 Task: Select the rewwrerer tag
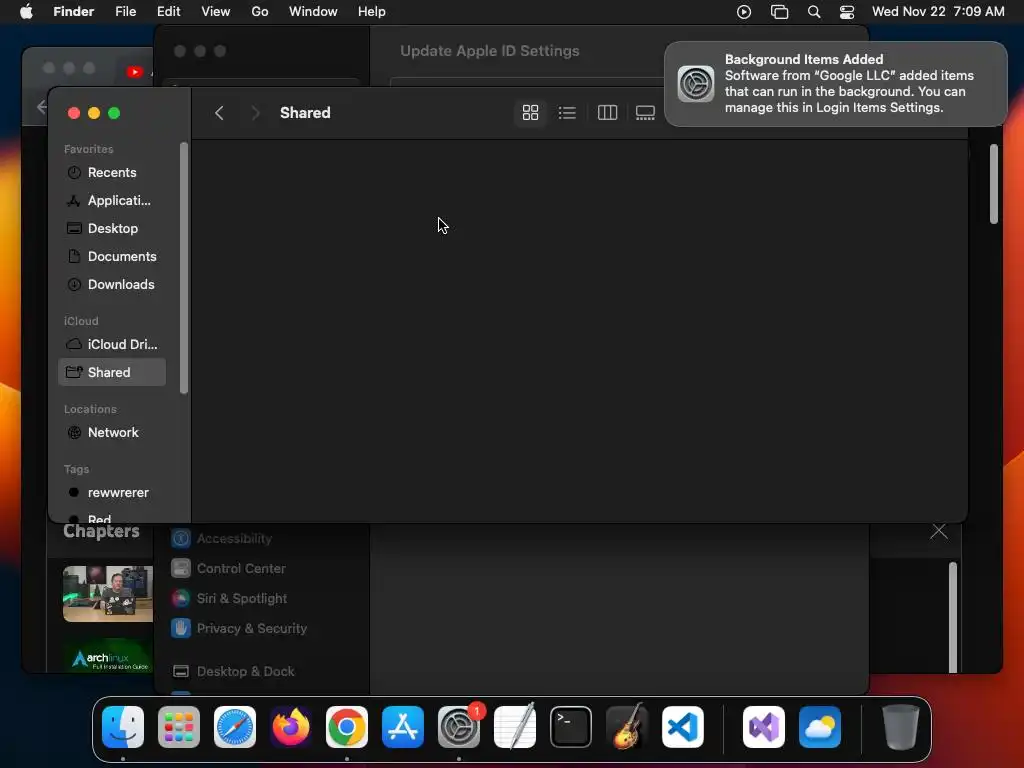tap(112, 492)
